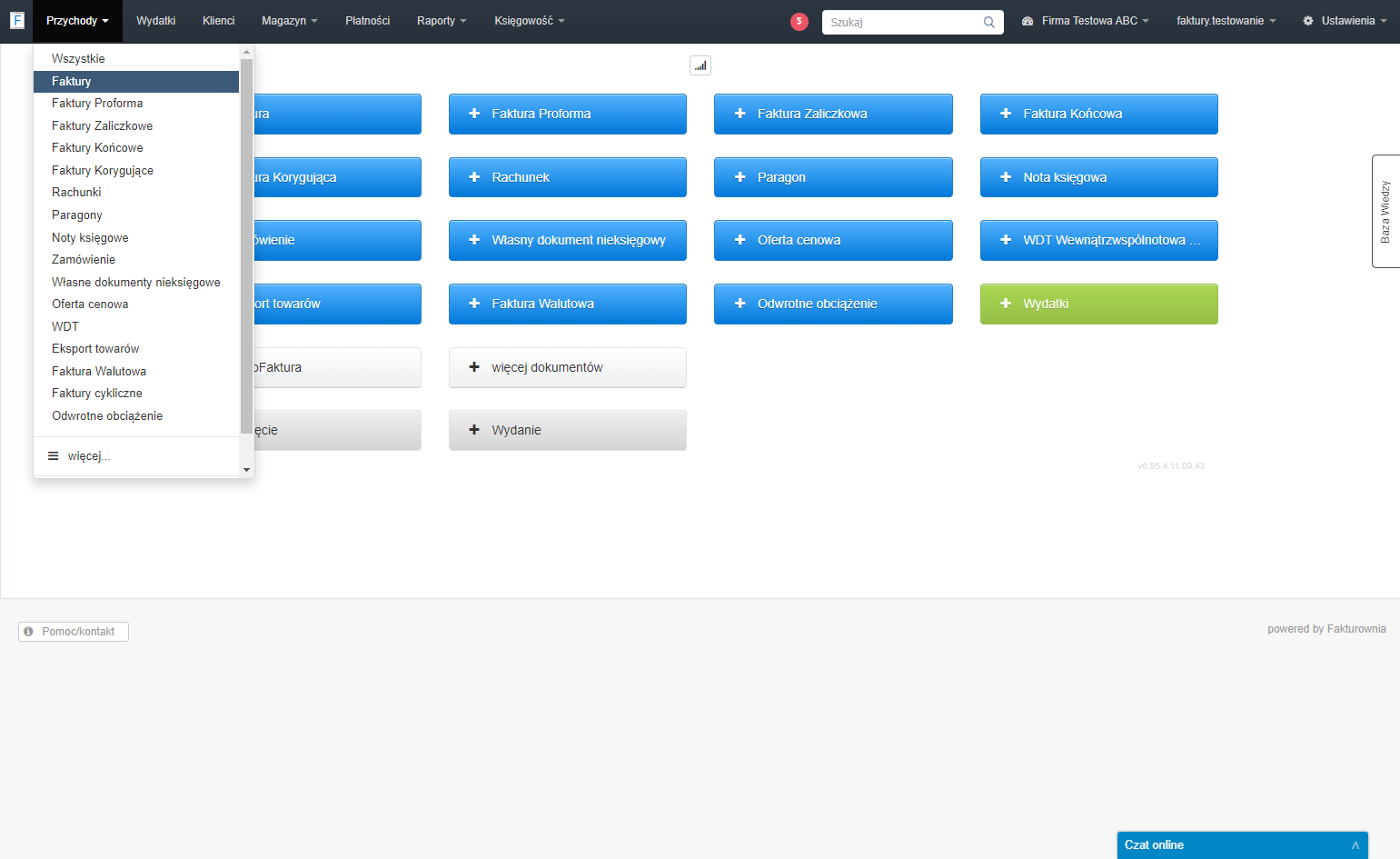
Task: Select Faktury in the dropdown list
Action: click(136, 82)
